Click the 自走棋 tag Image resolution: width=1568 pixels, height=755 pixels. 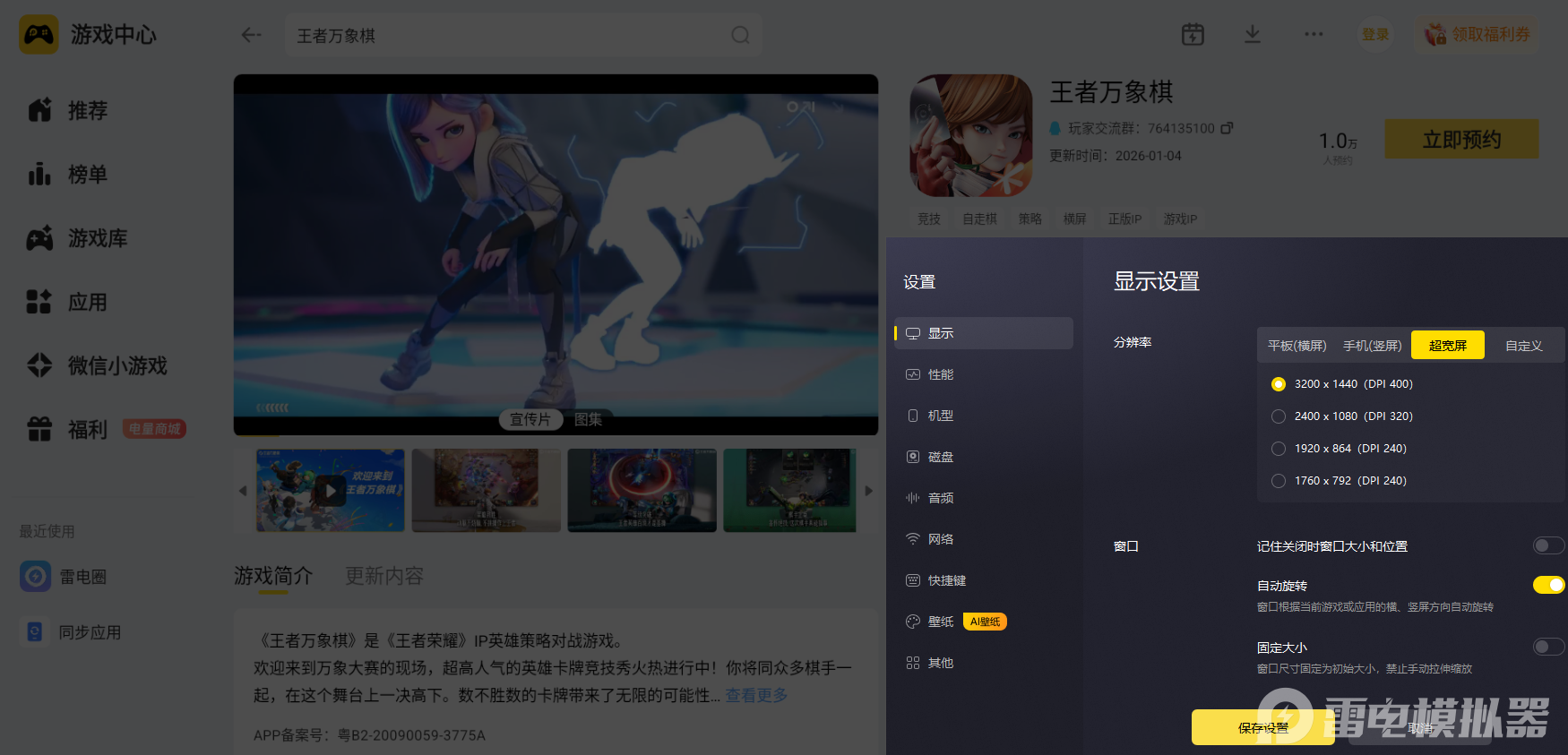pos(979,219)
